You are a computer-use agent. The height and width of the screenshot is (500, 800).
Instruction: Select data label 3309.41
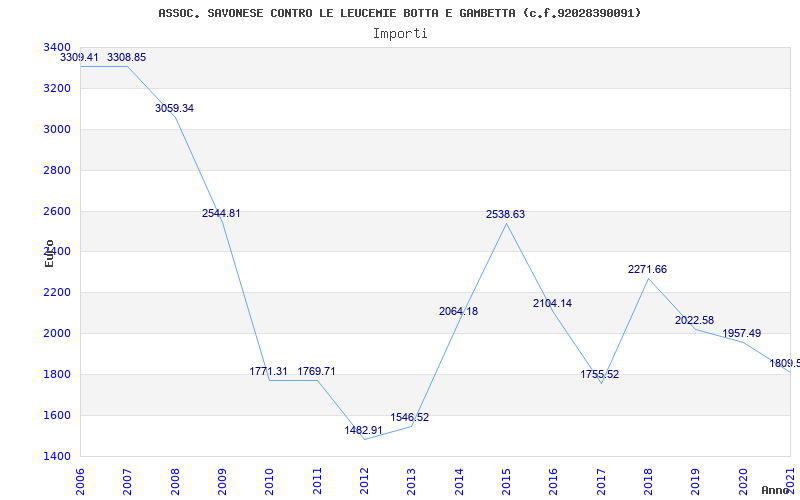(79, 58)
